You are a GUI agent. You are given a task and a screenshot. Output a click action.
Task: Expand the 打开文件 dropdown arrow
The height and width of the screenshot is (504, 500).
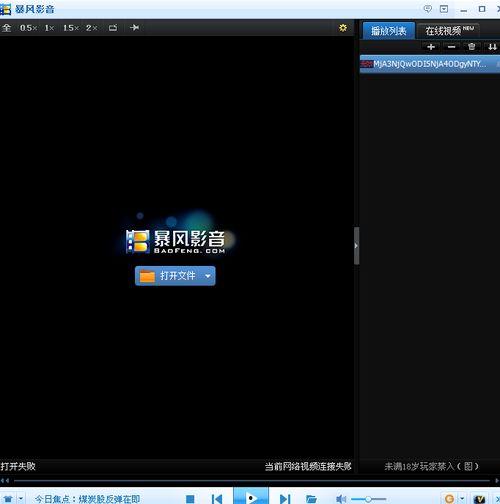(x=208, y=276)
